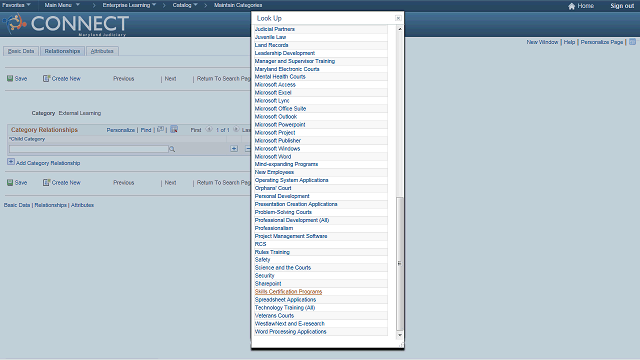Select Maryland Electronic Courts entry
This screenshot has width=640, height=360.
[x=287, y=69]
